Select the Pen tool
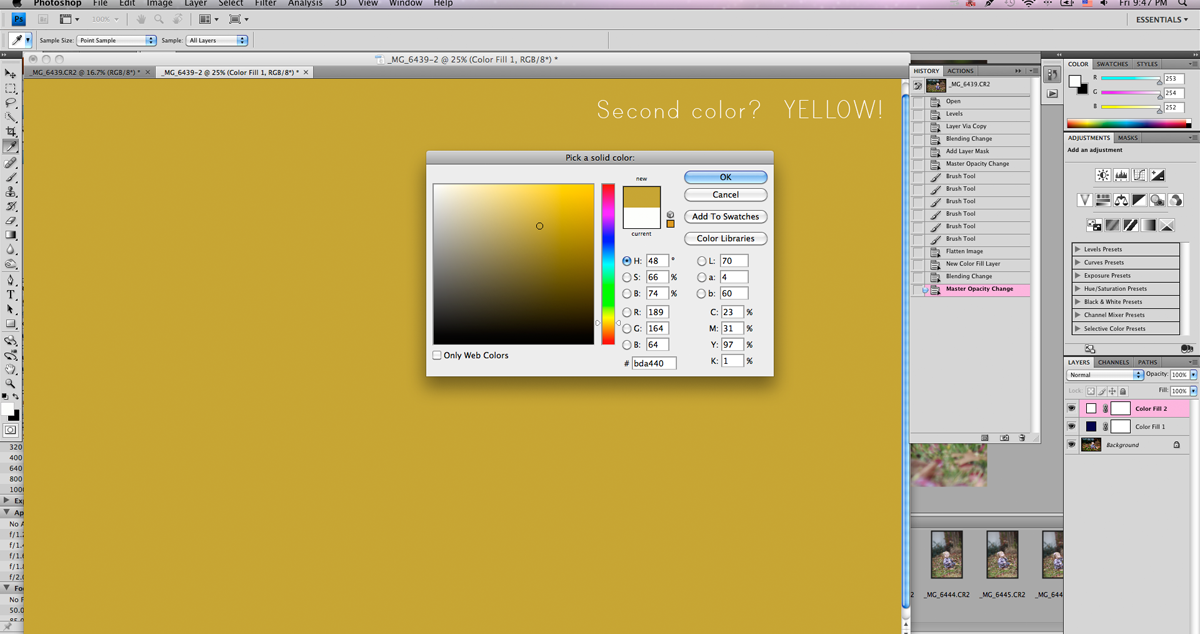Image resolution: width=1200 pixels, height=634 pixels. coord(11,280)
